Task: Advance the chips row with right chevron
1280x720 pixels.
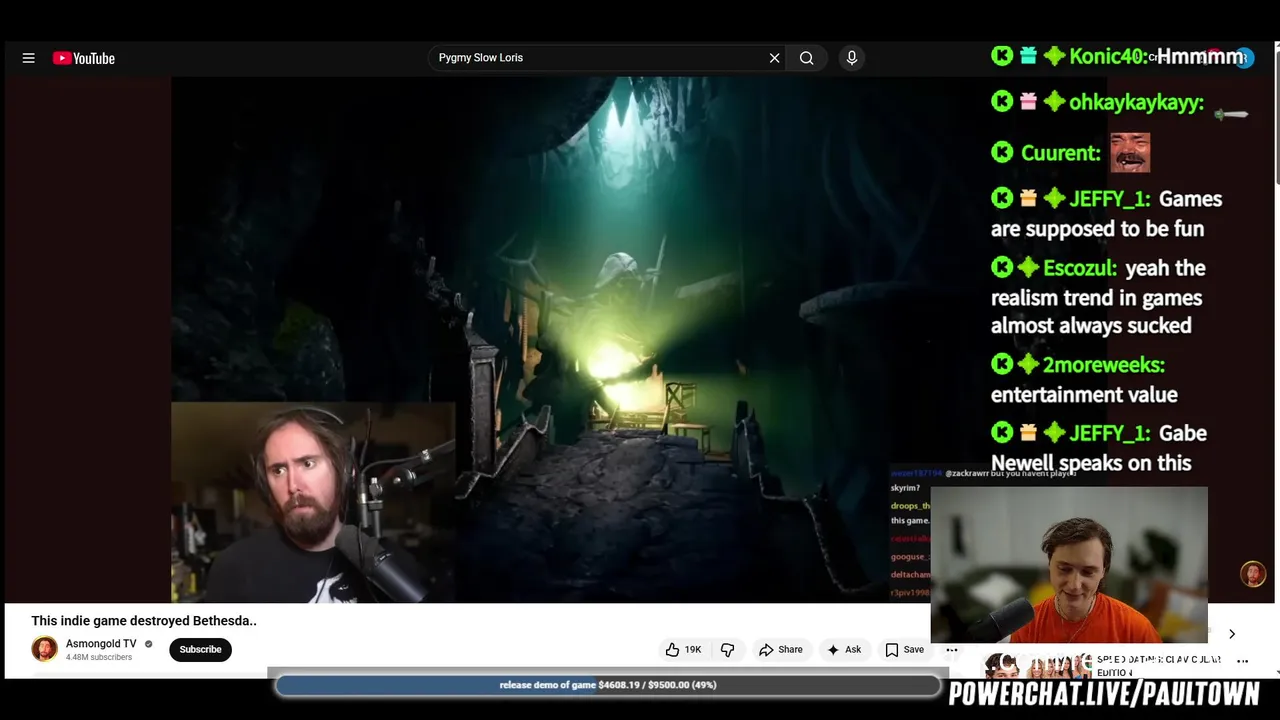Action: click(1232, 634)
